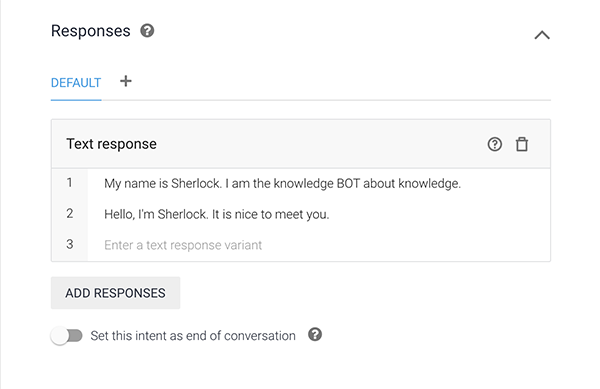This screenshot has width=600, height=389.
Task: Click the ADD RESPONSES button
Action: [115, 293]
